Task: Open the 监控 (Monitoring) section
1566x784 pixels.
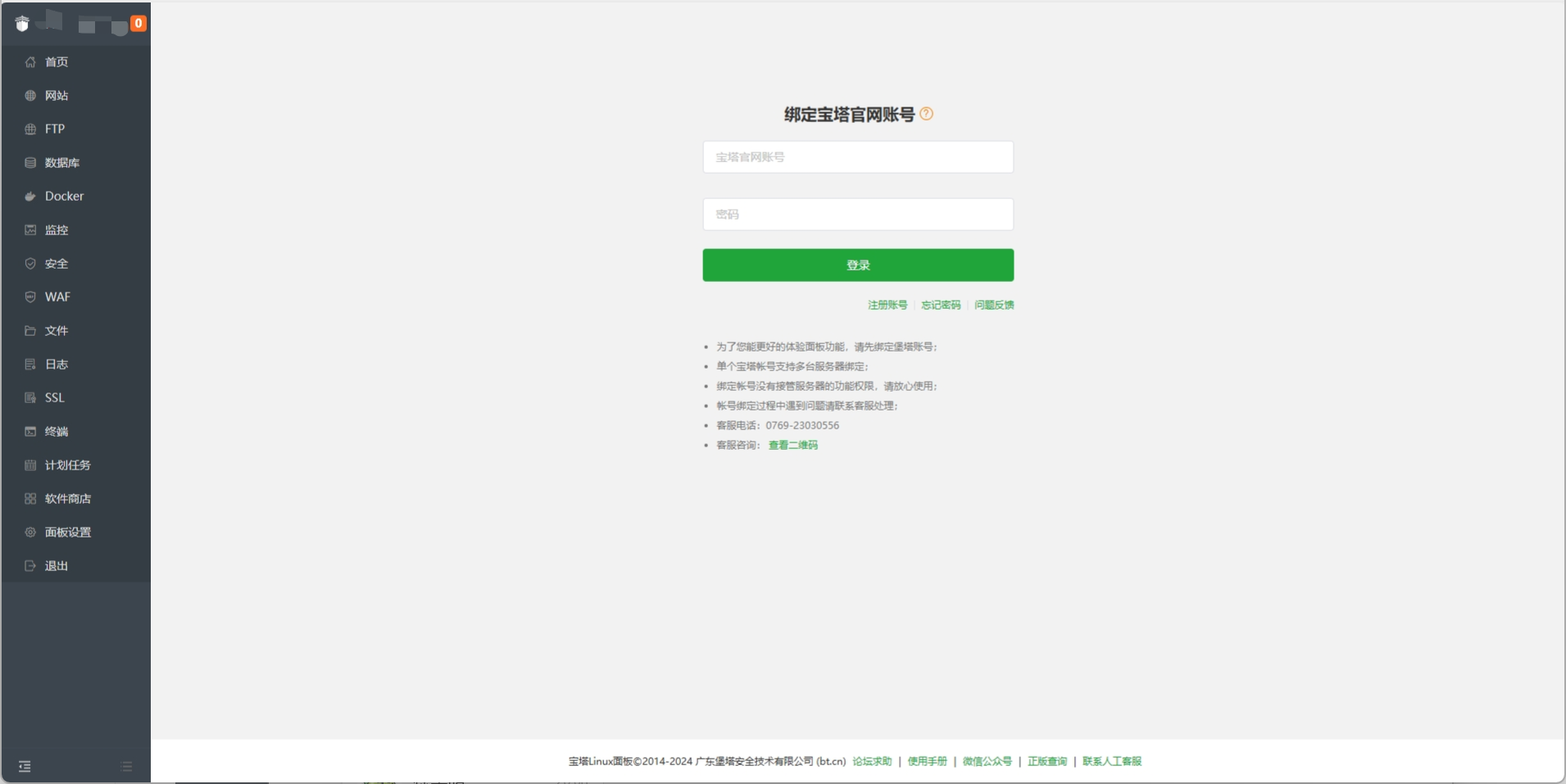Action: 55,230
